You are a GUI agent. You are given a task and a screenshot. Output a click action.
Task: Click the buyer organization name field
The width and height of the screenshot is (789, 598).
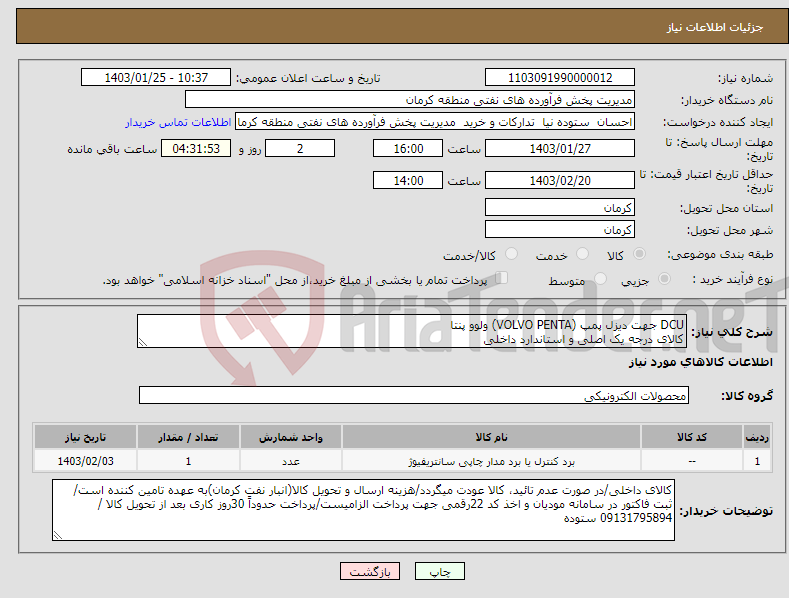(x=410, y=100)
